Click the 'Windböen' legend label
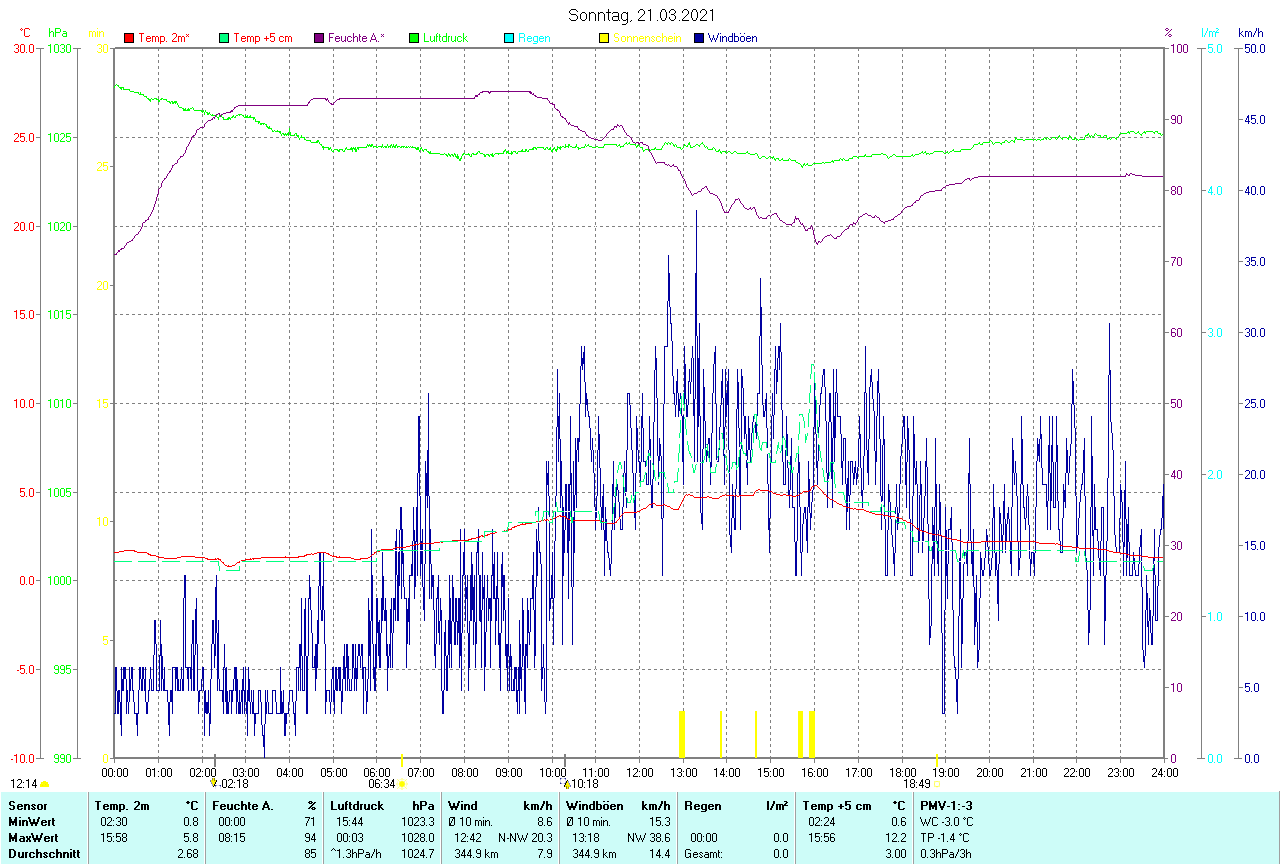The height and width of the screenshot is (864, 1280). (x=732, y=39)
